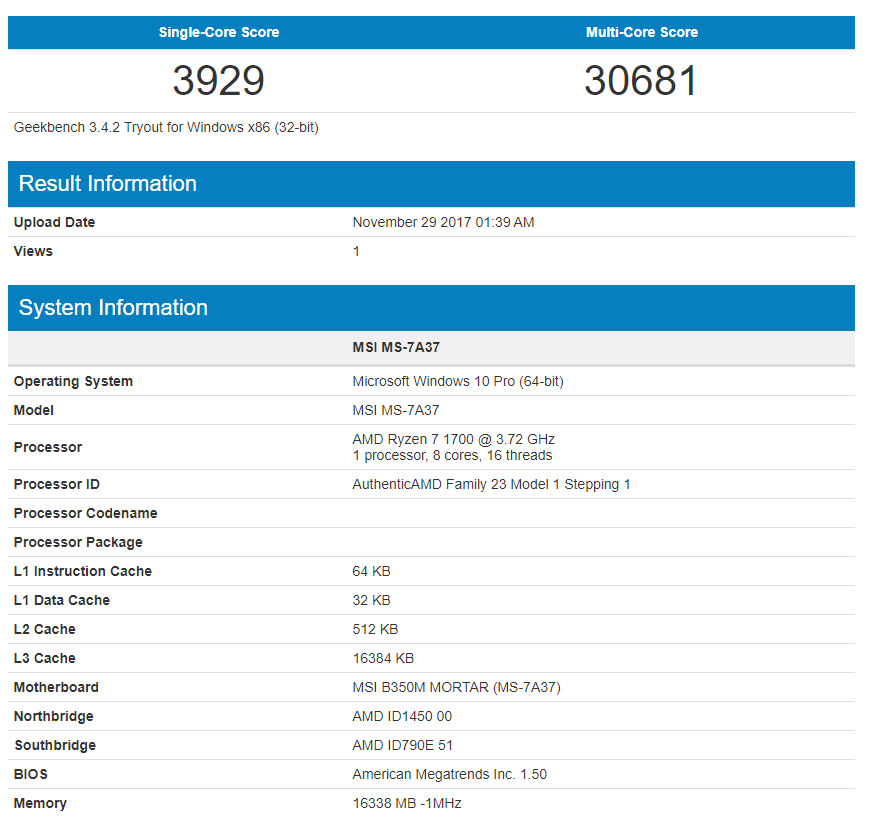
Task: Select the AMD ID790E 51 value
Action: pyautogui.click(x=402, y=745)
